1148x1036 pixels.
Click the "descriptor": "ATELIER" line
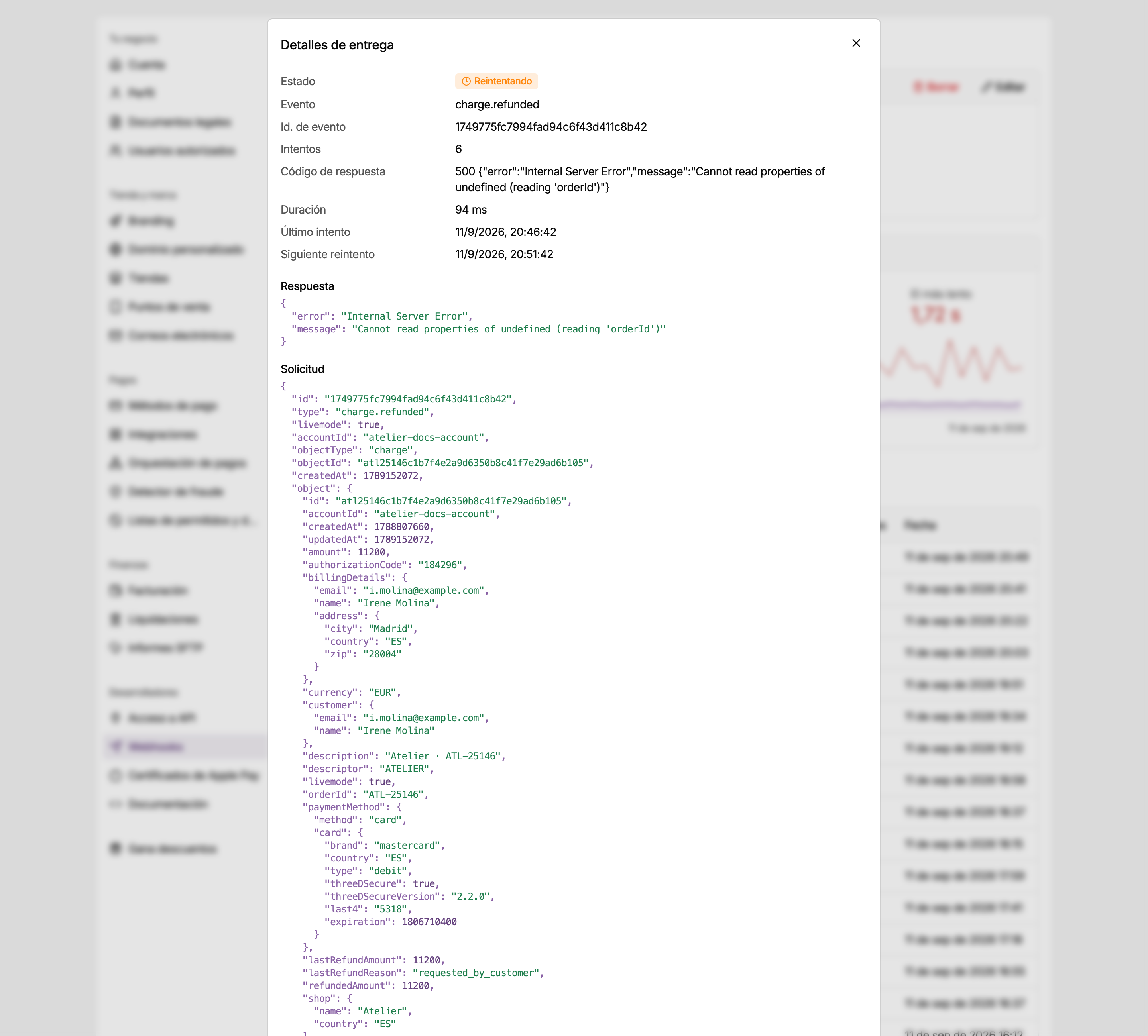point(368,769)
